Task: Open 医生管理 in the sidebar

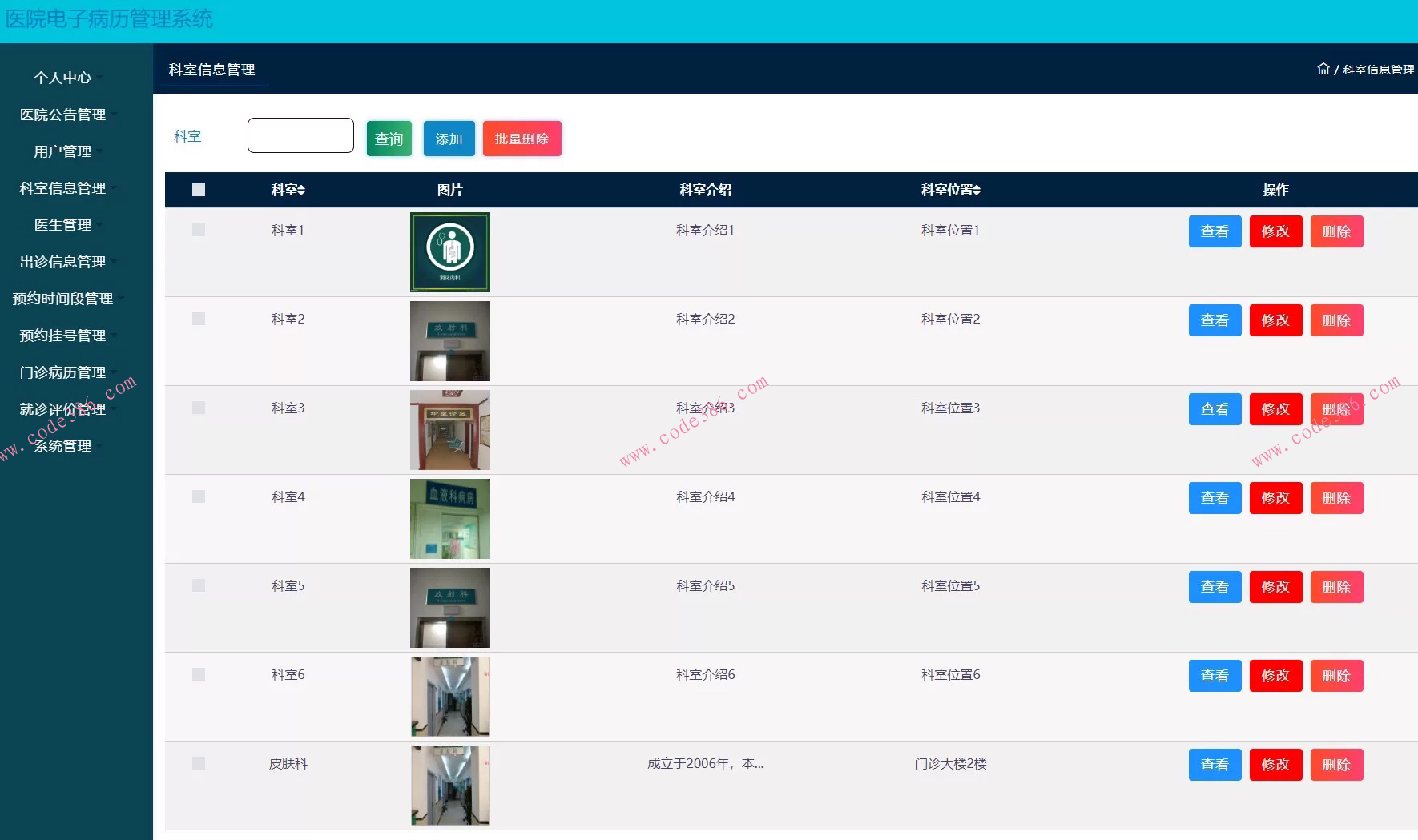Action: [62, 225]
